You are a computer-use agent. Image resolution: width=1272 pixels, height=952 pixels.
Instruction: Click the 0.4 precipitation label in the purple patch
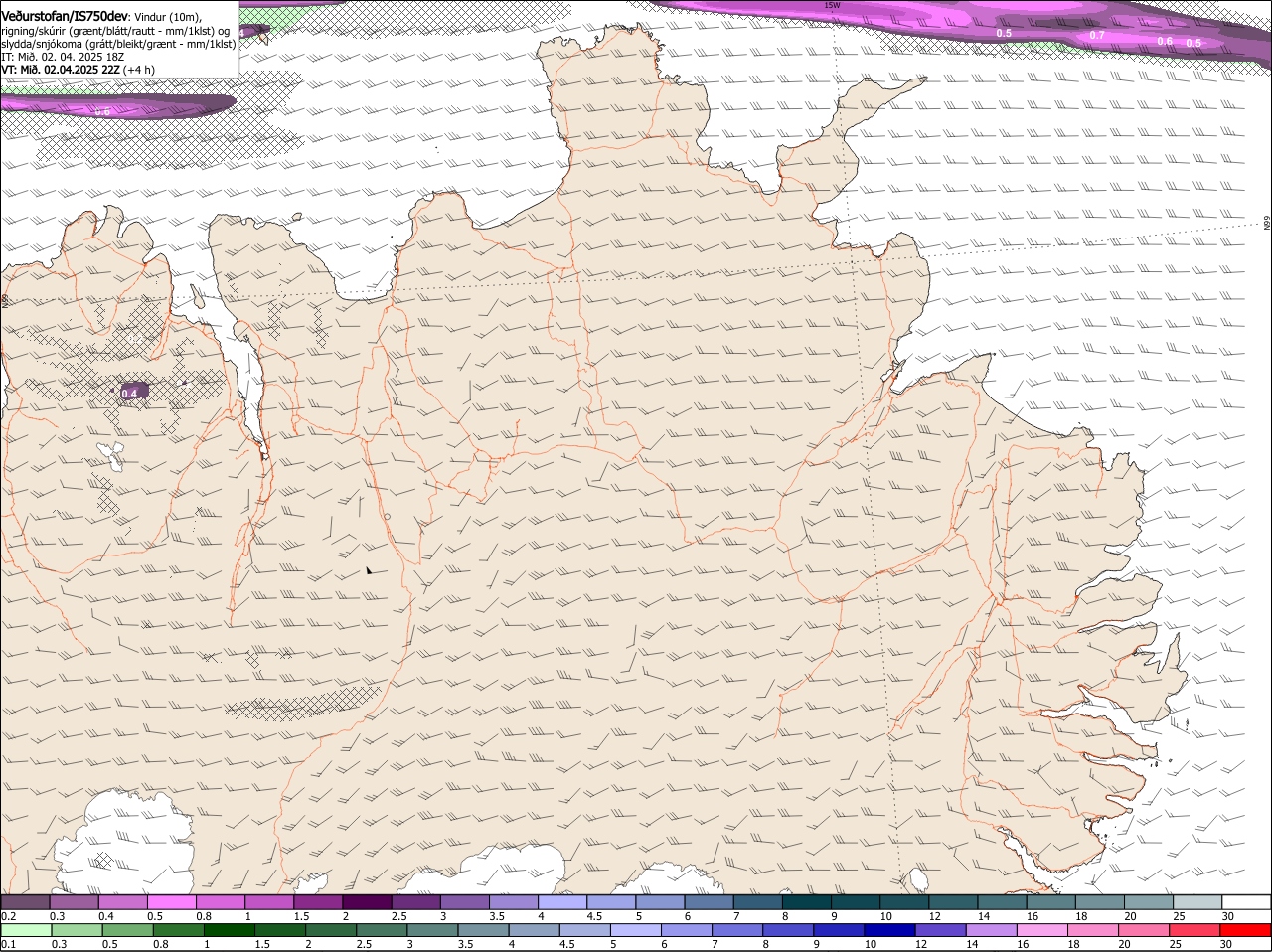129,394
